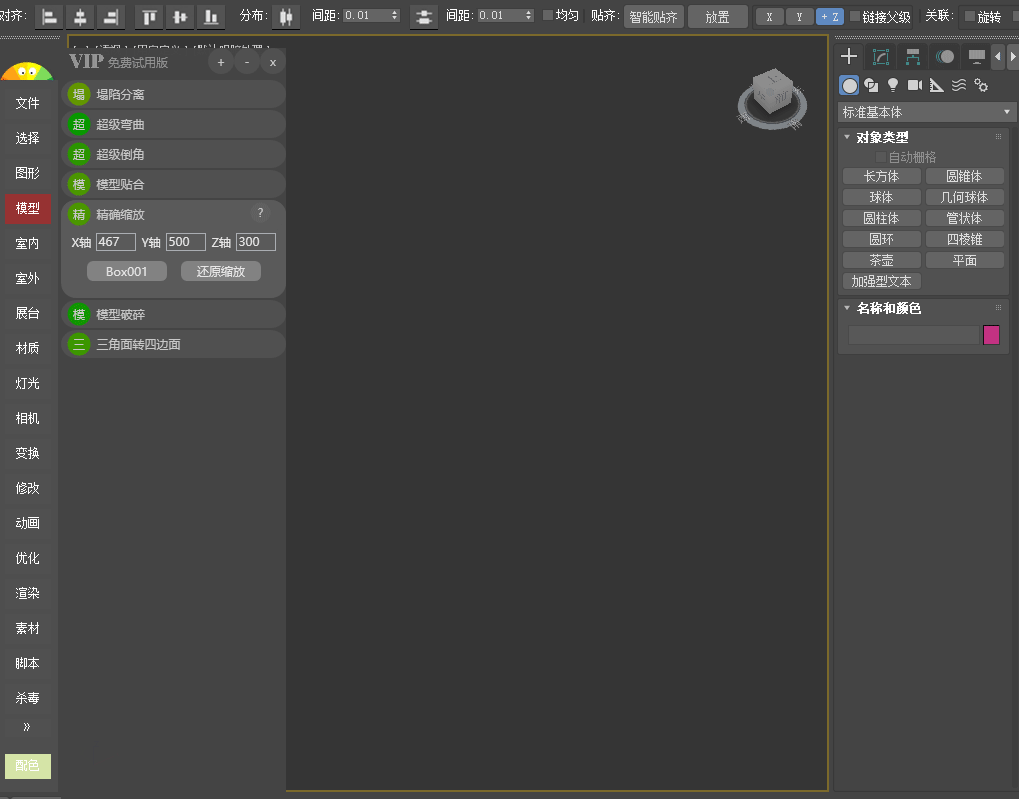Open the Modify panel tab icon

tap(880, 56)
